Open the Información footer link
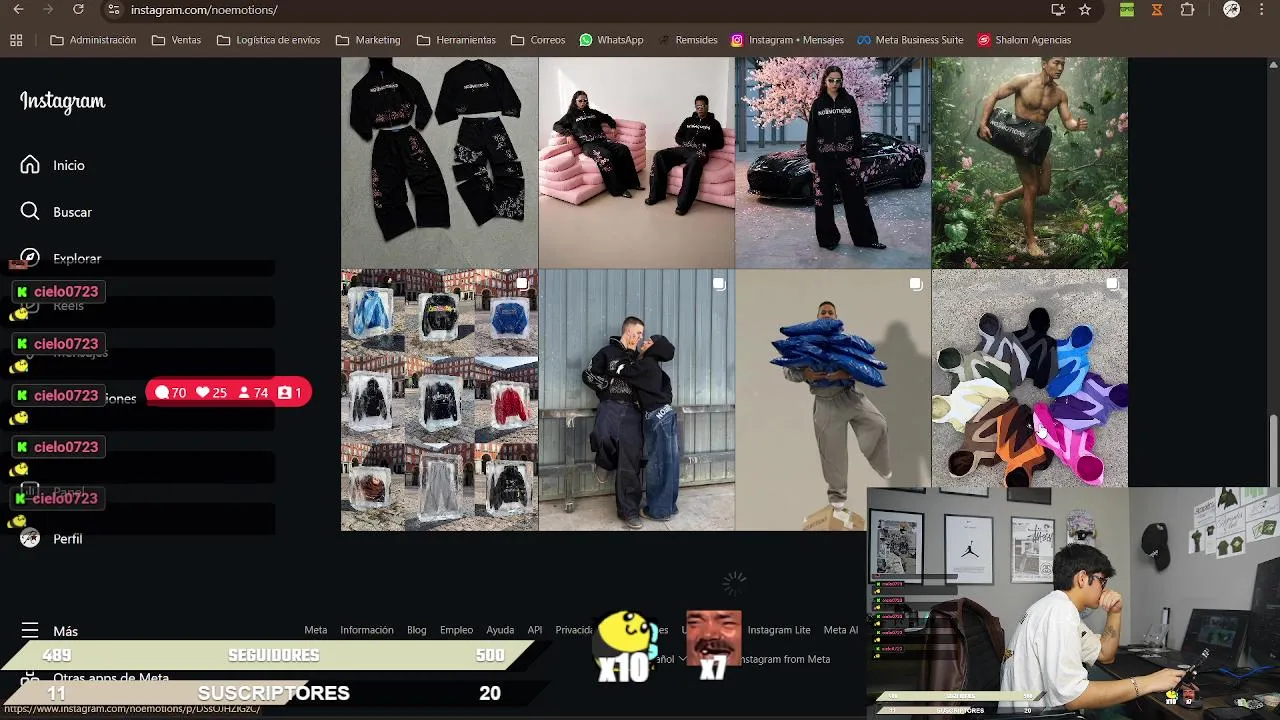The image size is (1280, 720). (366, 630)
